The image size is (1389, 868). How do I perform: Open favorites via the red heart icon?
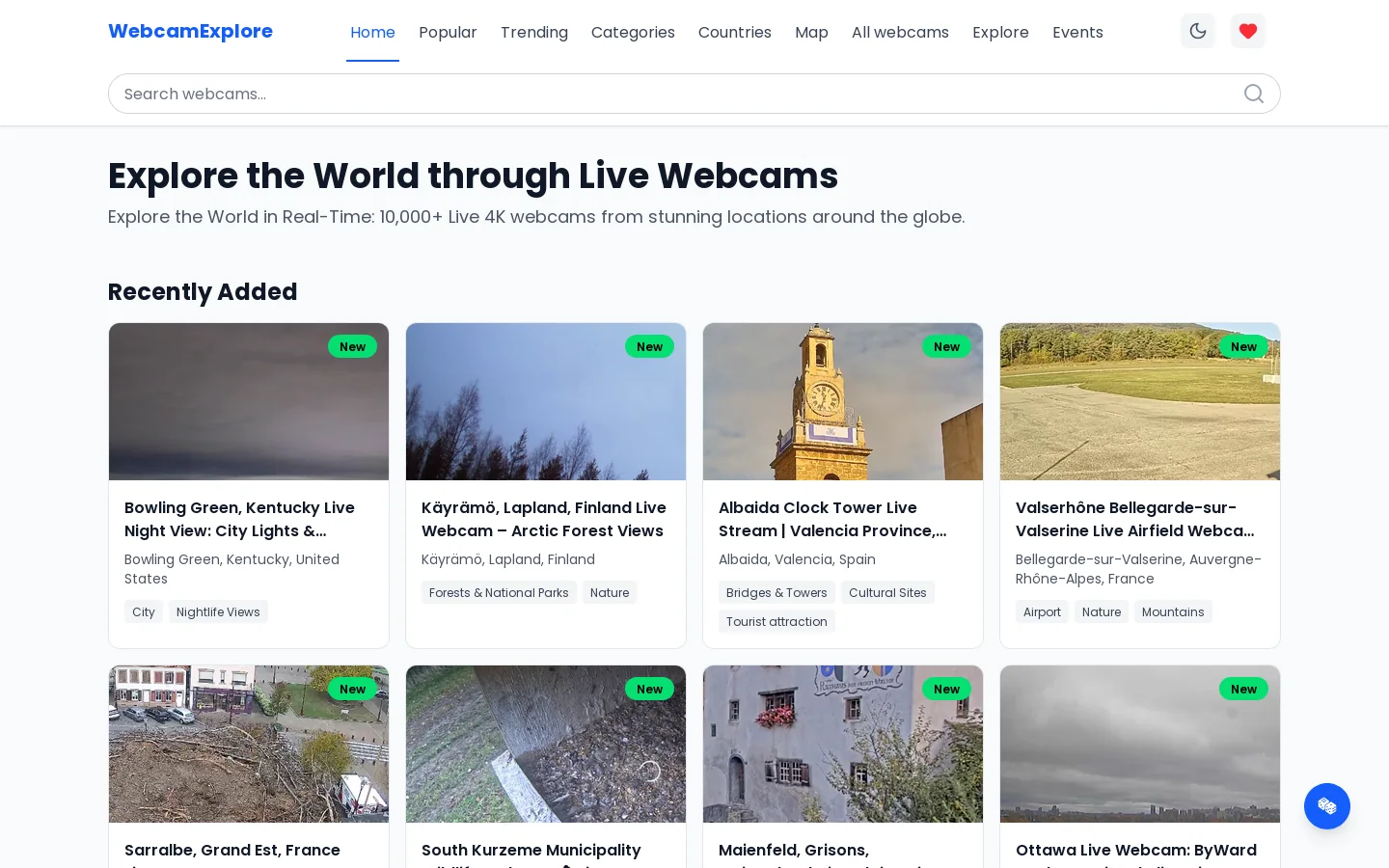1248,31
